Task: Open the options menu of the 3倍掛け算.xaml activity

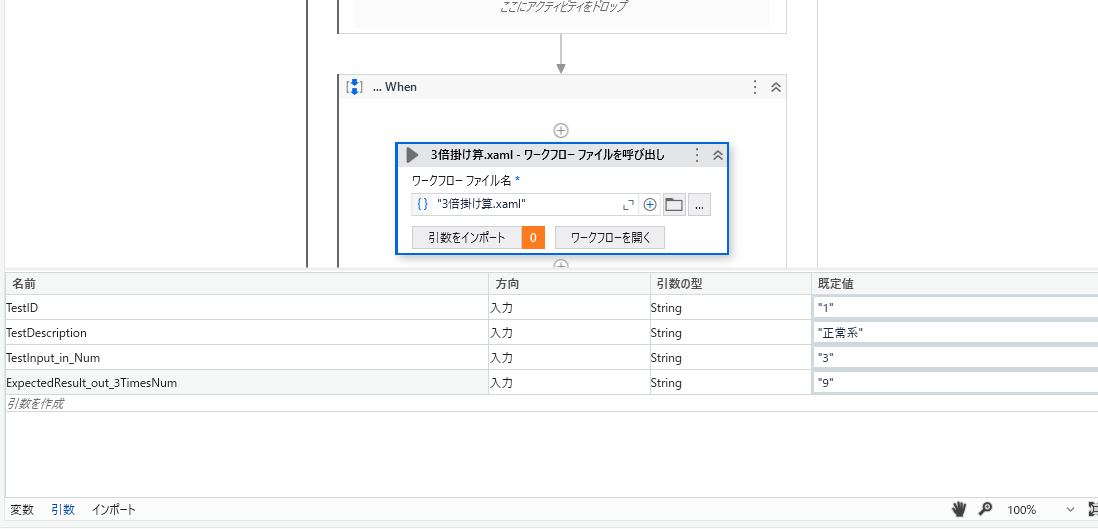Action: point(697,156)
